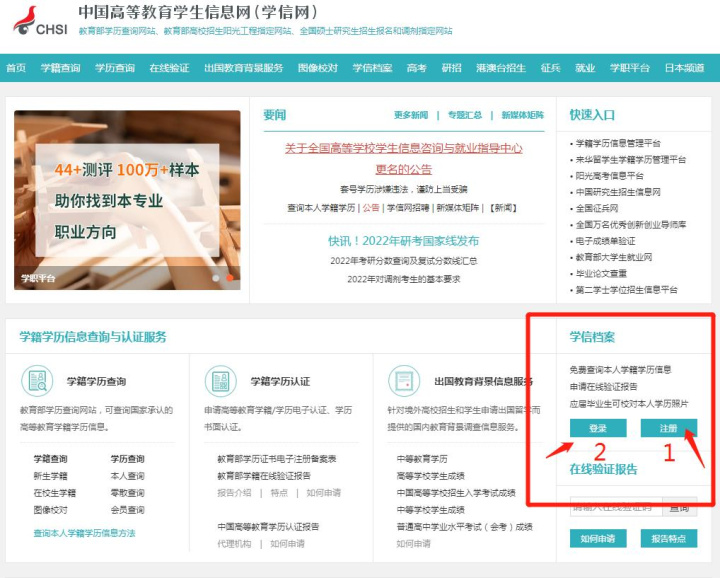Open 中国高等教育学历认证报告 link
Image resolution: width=720 pixels, height=578 pixels.
point(268,527)
